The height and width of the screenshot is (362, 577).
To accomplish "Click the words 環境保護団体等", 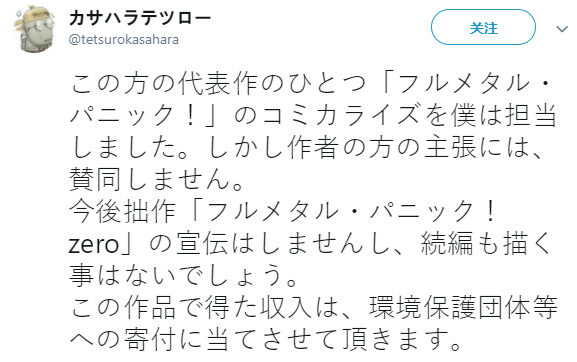I will tap(464, 307).
